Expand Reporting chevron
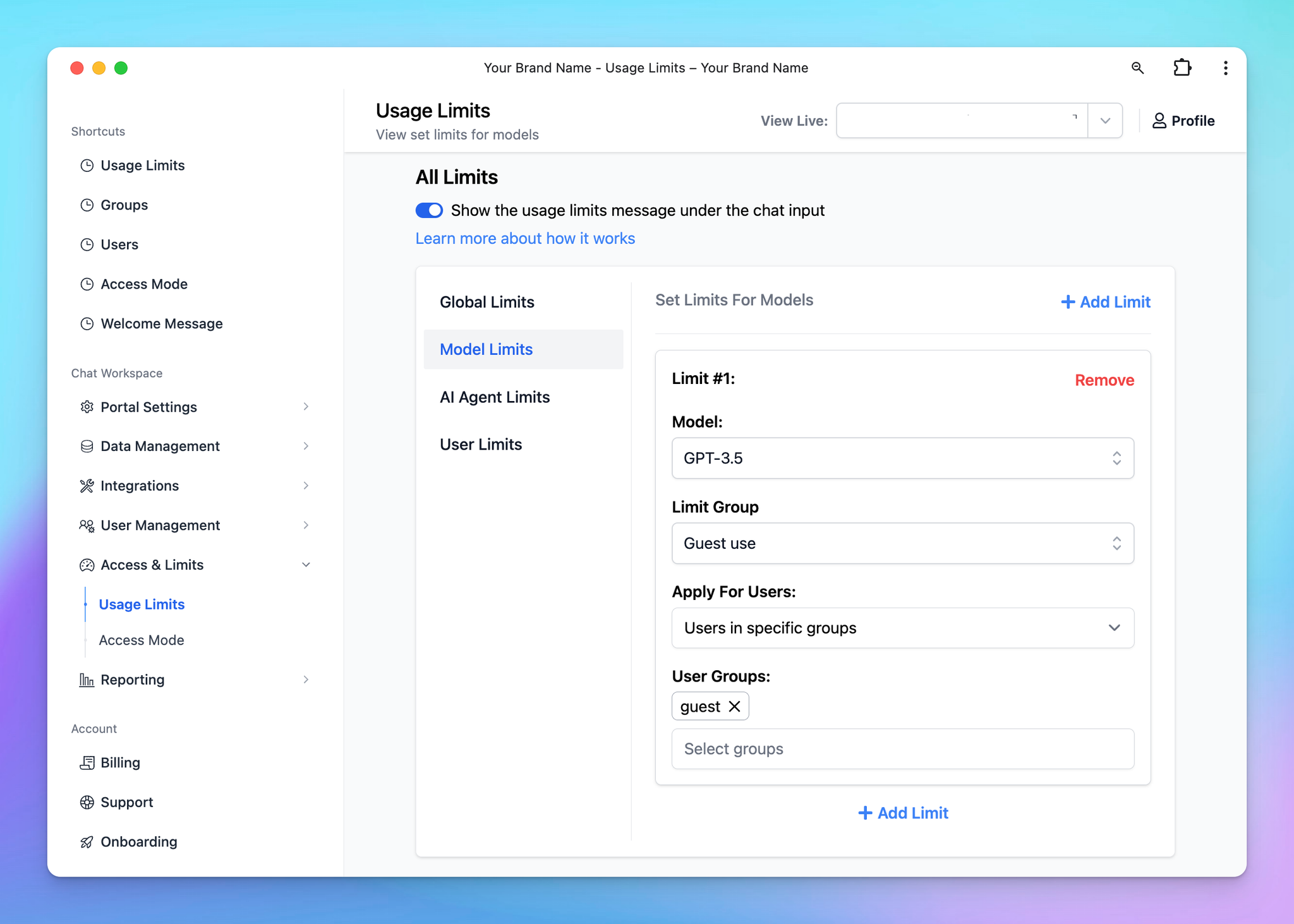 tap(306, 680)
